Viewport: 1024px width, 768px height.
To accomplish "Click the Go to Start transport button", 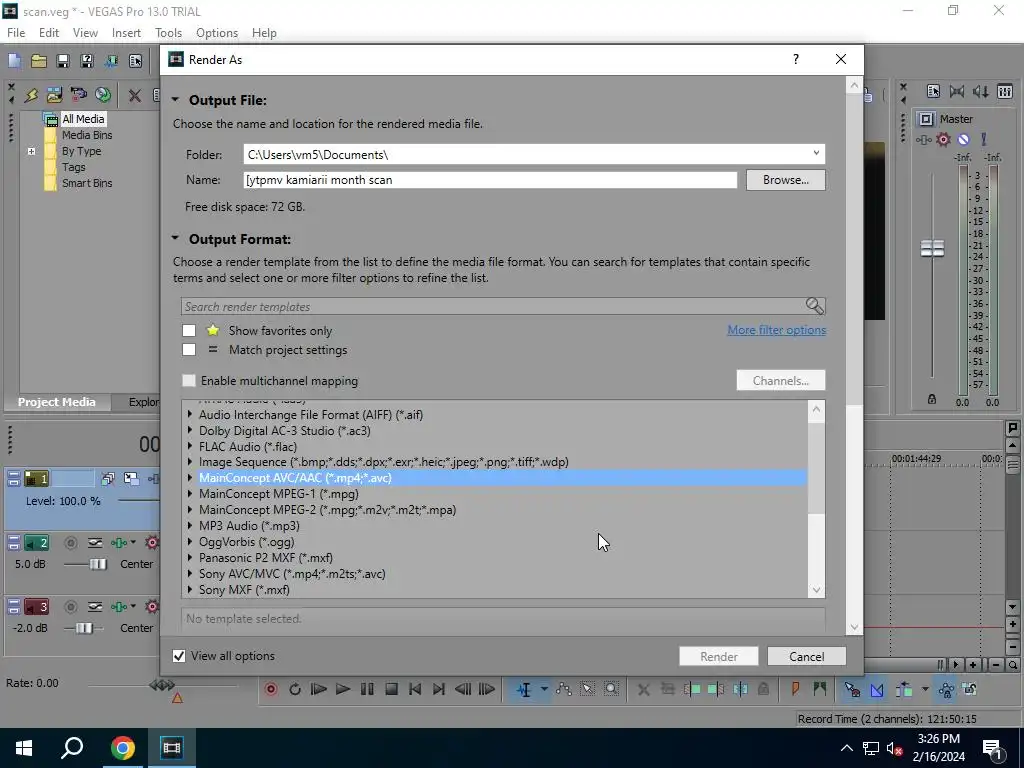I will [415, 689].
